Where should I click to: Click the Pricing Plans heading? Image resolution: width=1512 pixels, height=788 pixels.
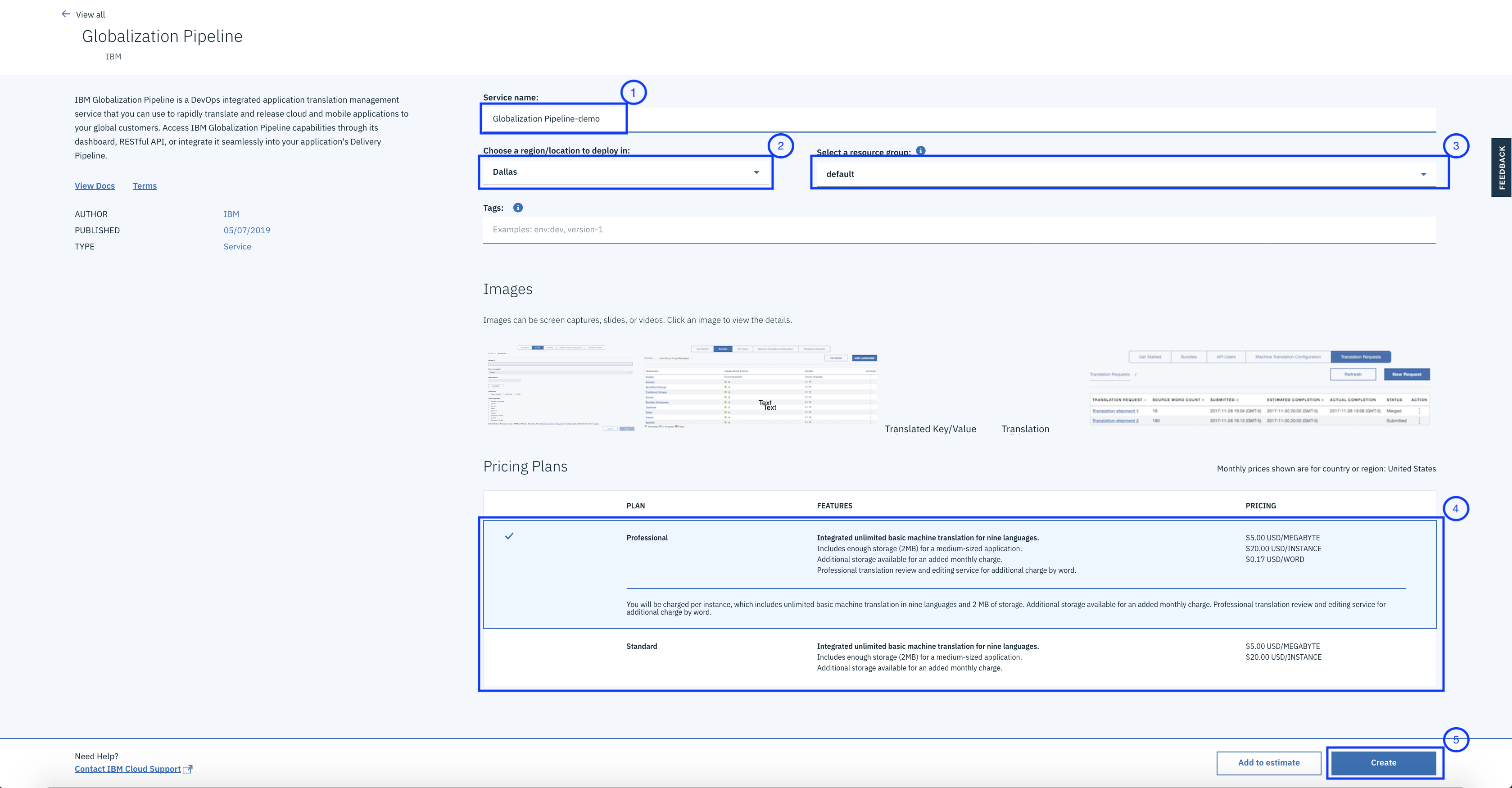pyautogui.click(x=525, y=467)
